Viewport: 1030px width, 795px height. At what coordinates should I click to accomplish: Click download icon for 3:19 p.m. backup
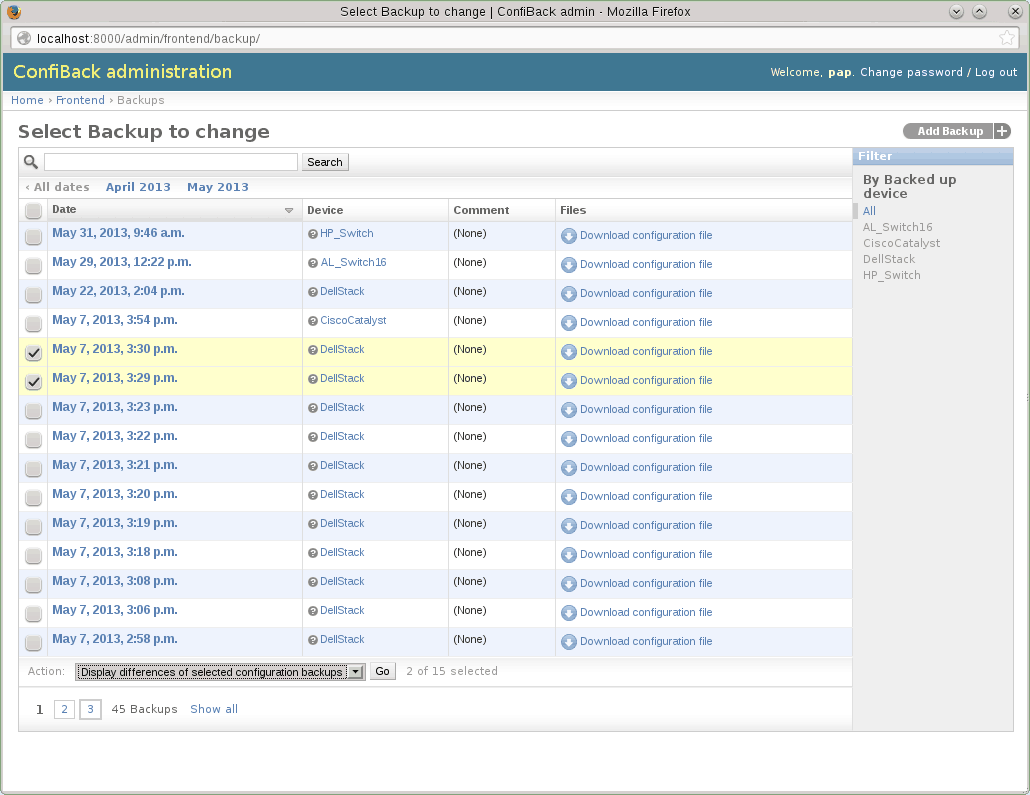tap(569, 526)
